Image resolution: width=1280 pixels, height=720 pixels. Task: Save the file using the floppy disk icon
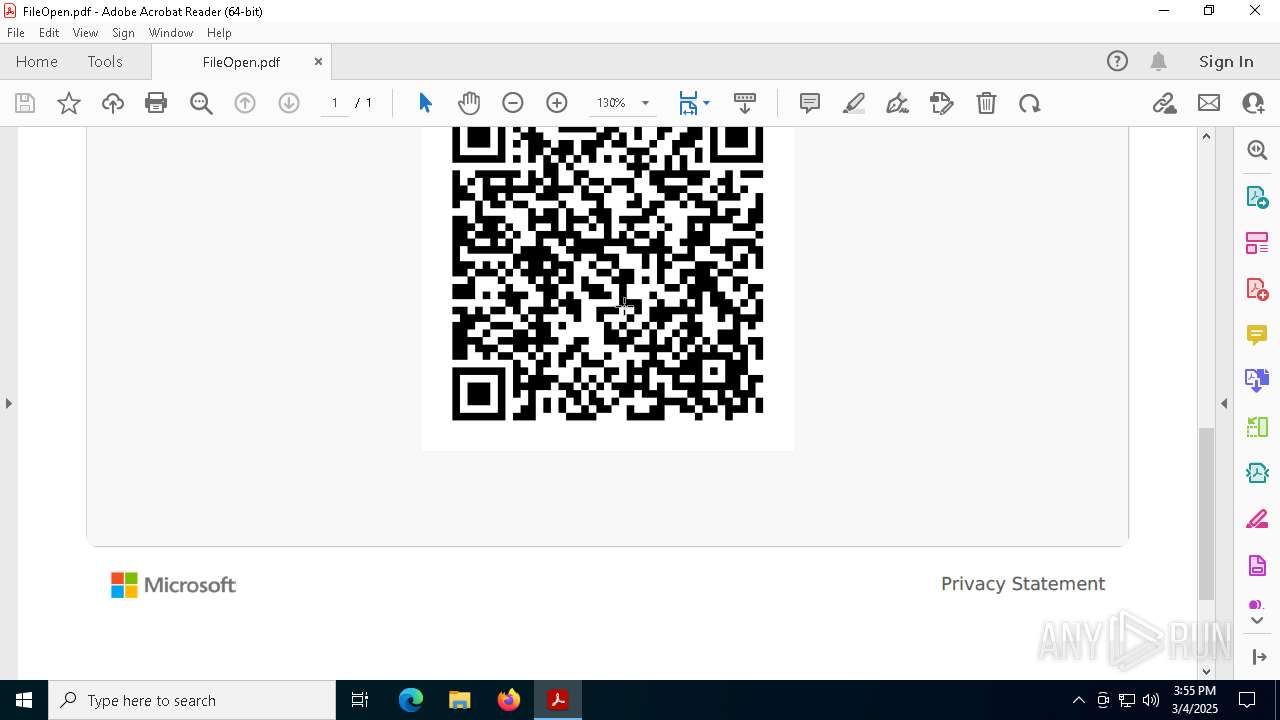pos(25,103)
